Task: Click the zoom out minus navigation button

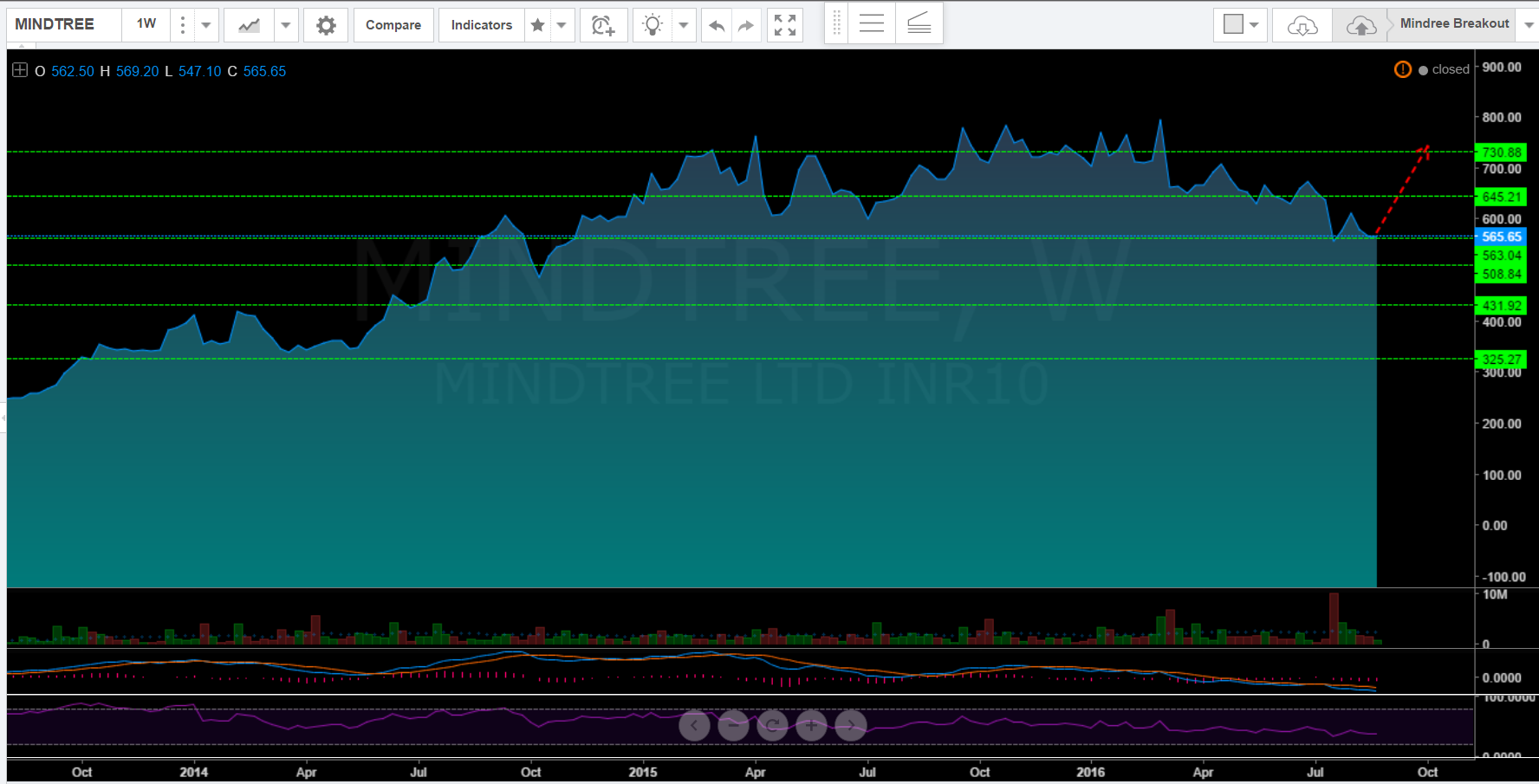Action: (x=733, y=725)
